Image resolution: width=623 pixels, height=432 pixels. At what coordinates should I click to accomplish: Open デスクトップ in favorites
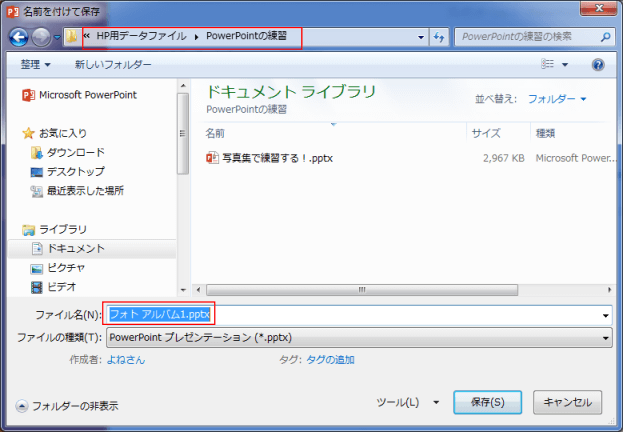[68, 171]
